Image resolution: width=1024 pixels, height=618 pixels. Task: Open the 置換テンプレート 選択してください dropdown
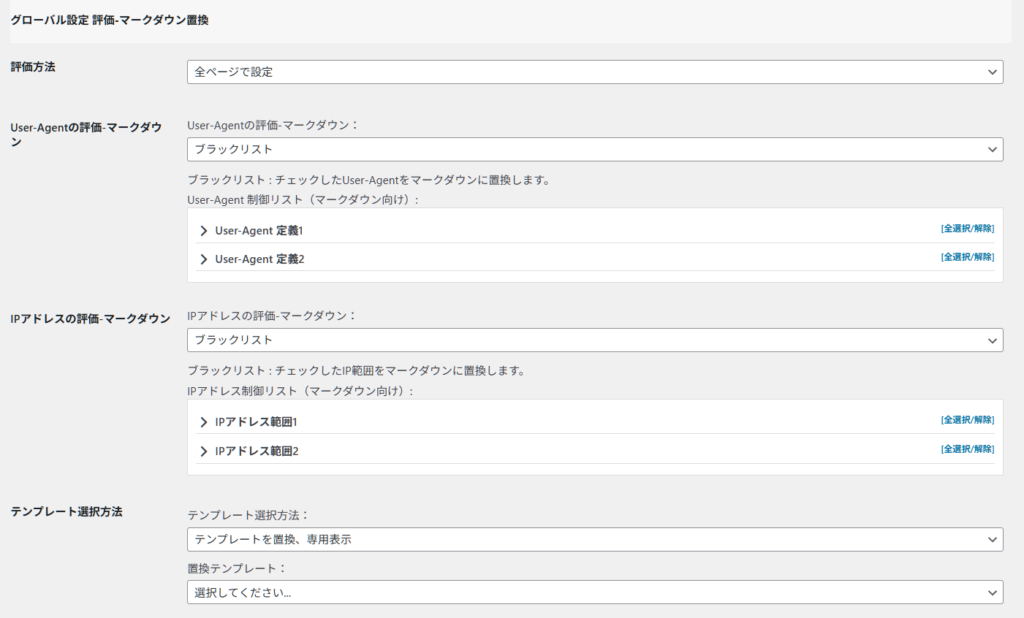594,592
